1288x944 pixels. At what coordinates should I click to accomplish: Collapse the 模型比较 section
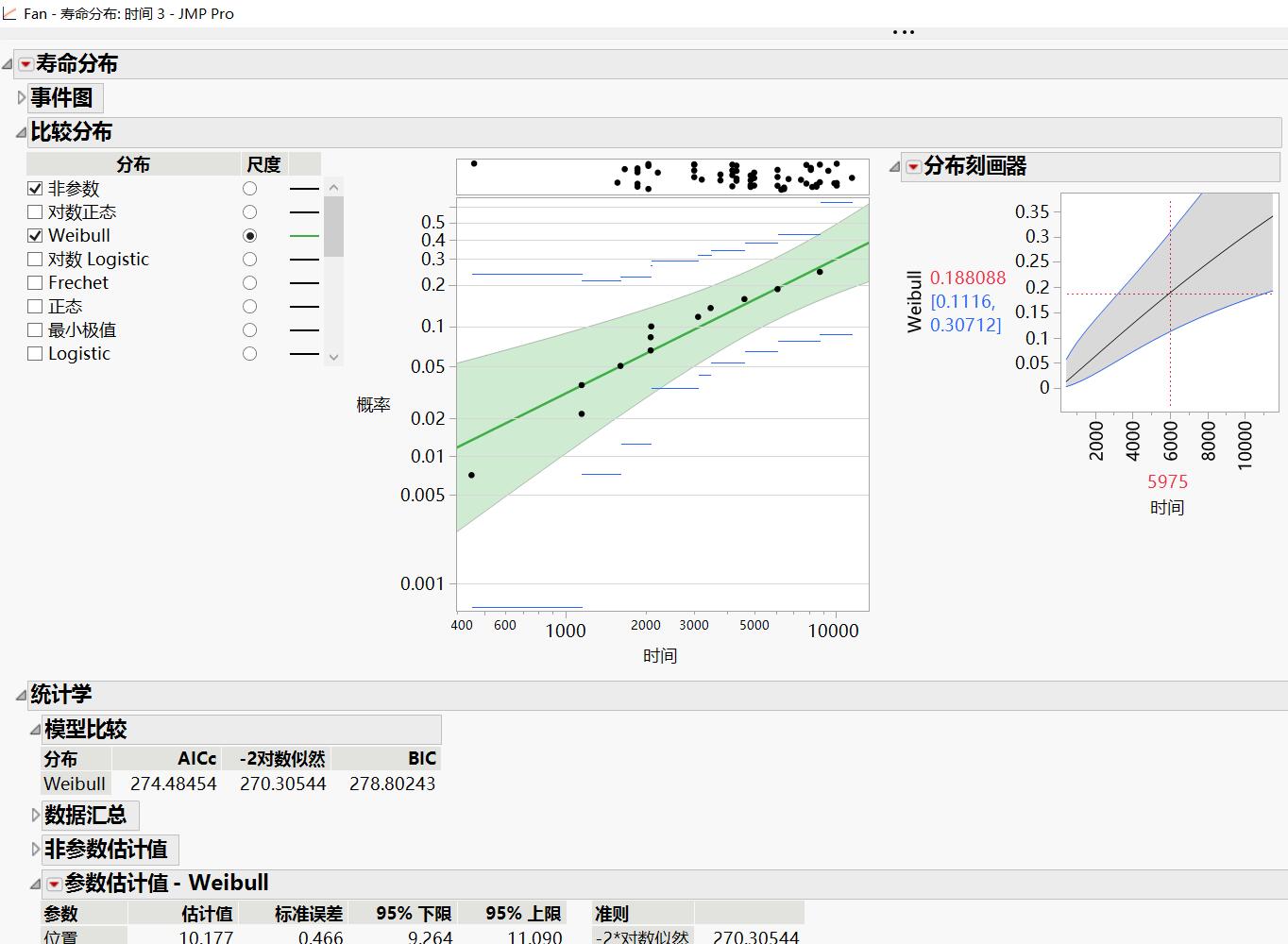coord(35,729)
